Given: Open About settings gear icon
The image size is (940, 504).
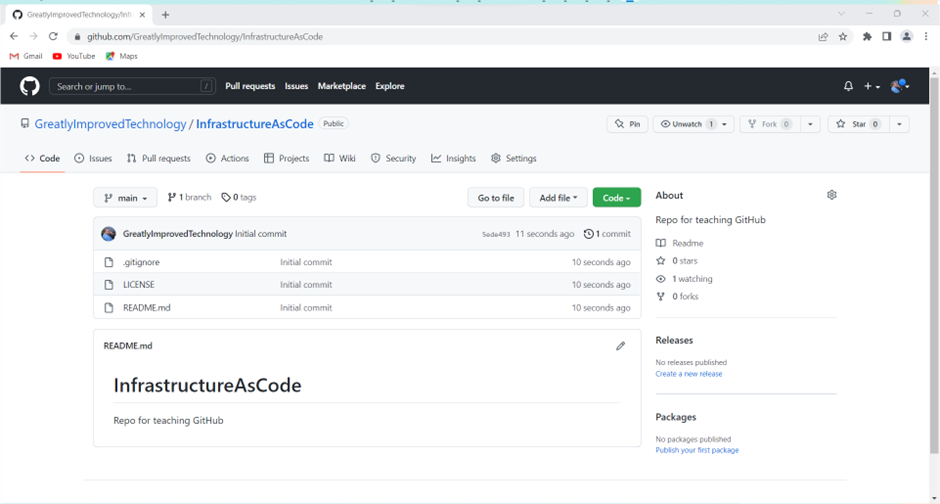Looking at the screenshot, I should coord(831,195).
